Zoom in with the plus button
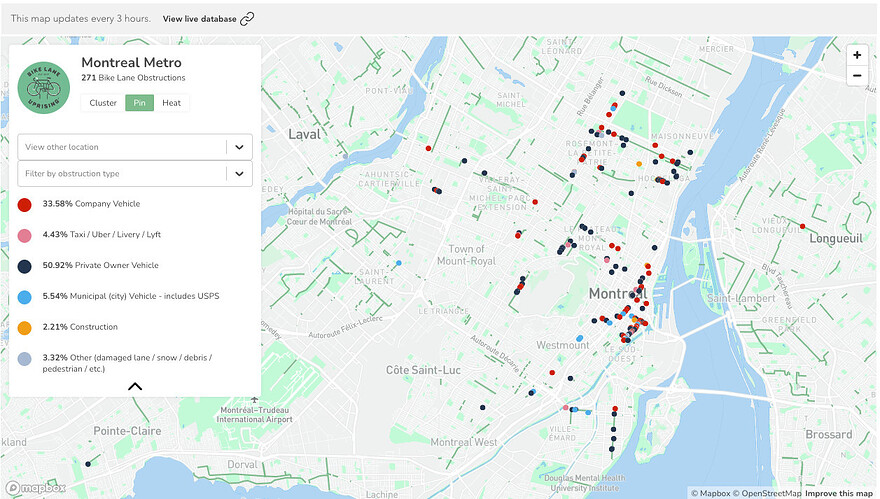This screenshot has width=880, height=499. coord(856,55)
